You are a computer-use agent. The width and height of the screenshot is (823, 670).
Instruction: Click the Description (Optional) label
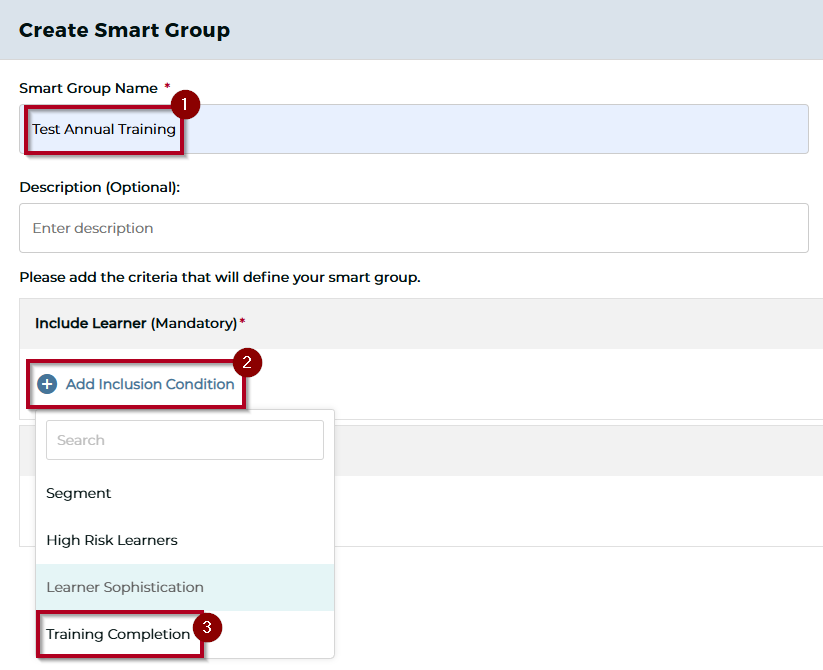pos(99,187)
